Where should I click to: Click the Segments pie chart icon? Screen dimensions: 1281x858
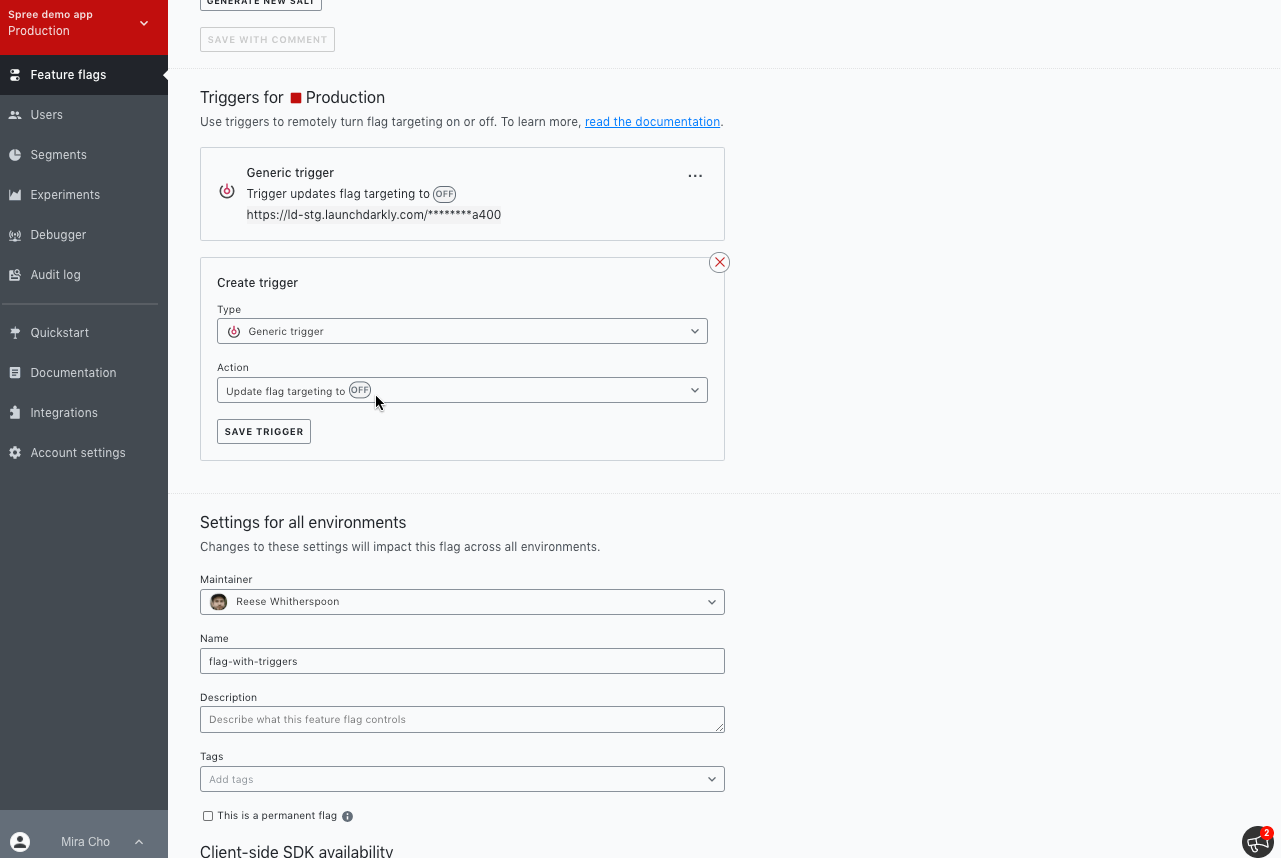tap(15, 155)
